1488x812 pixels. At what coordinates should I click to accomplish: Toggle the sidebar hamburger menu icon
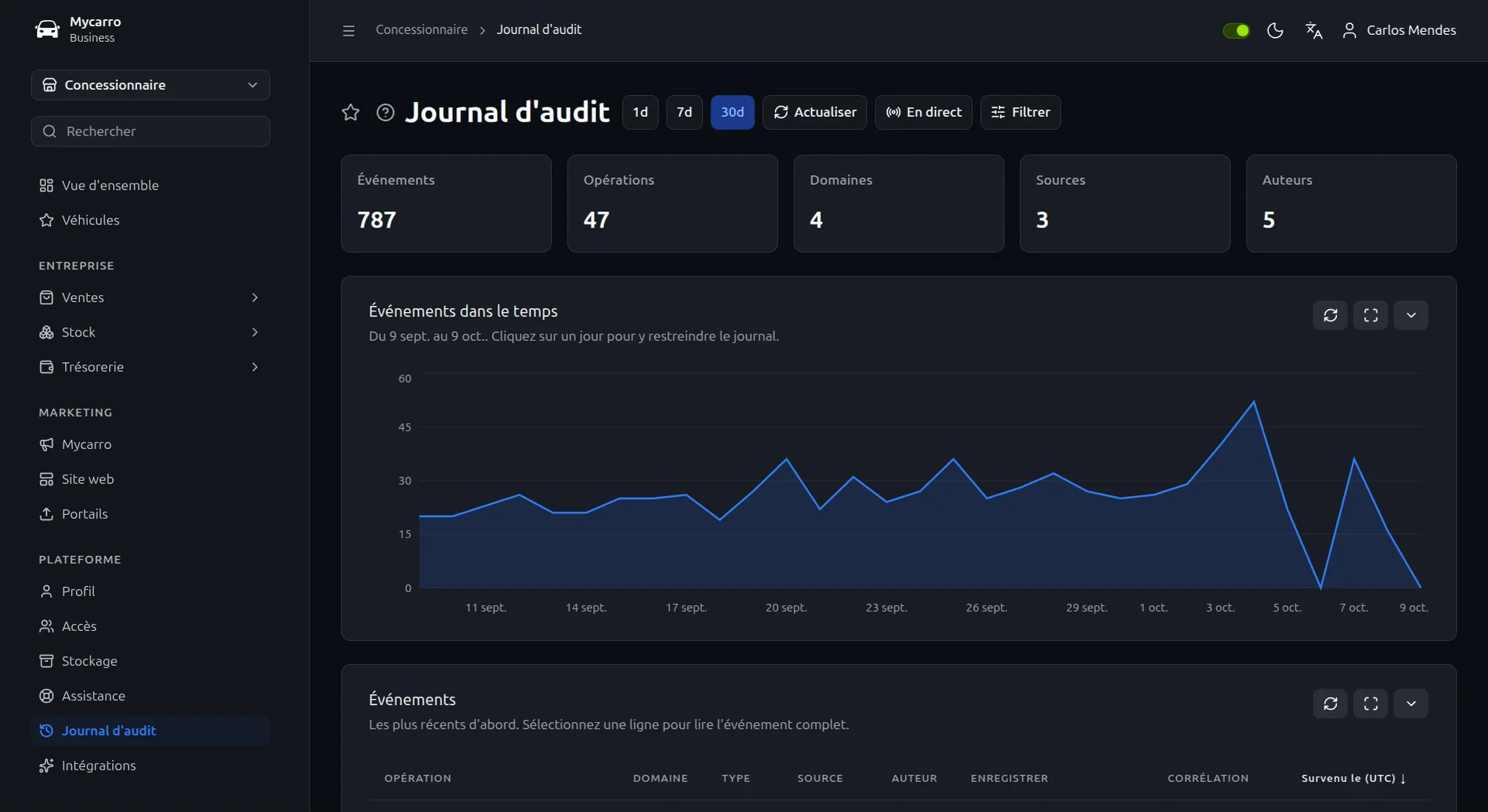point(348,30)
